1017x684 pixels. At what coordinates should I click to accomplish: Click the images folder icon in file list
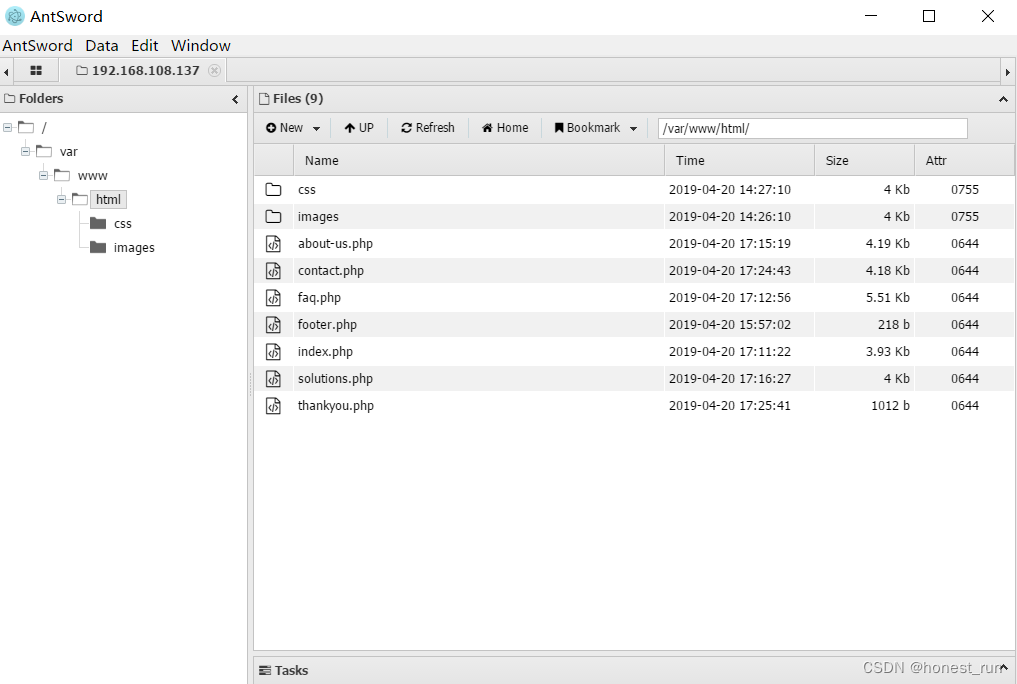click(x=274, y=217)
